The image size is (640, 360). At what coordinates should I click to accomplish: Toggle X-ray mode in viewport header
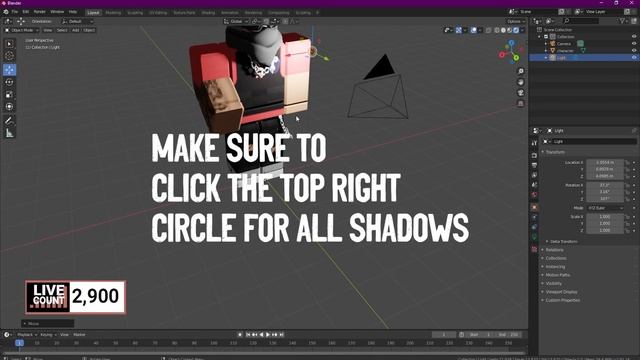tap(489, 30)
